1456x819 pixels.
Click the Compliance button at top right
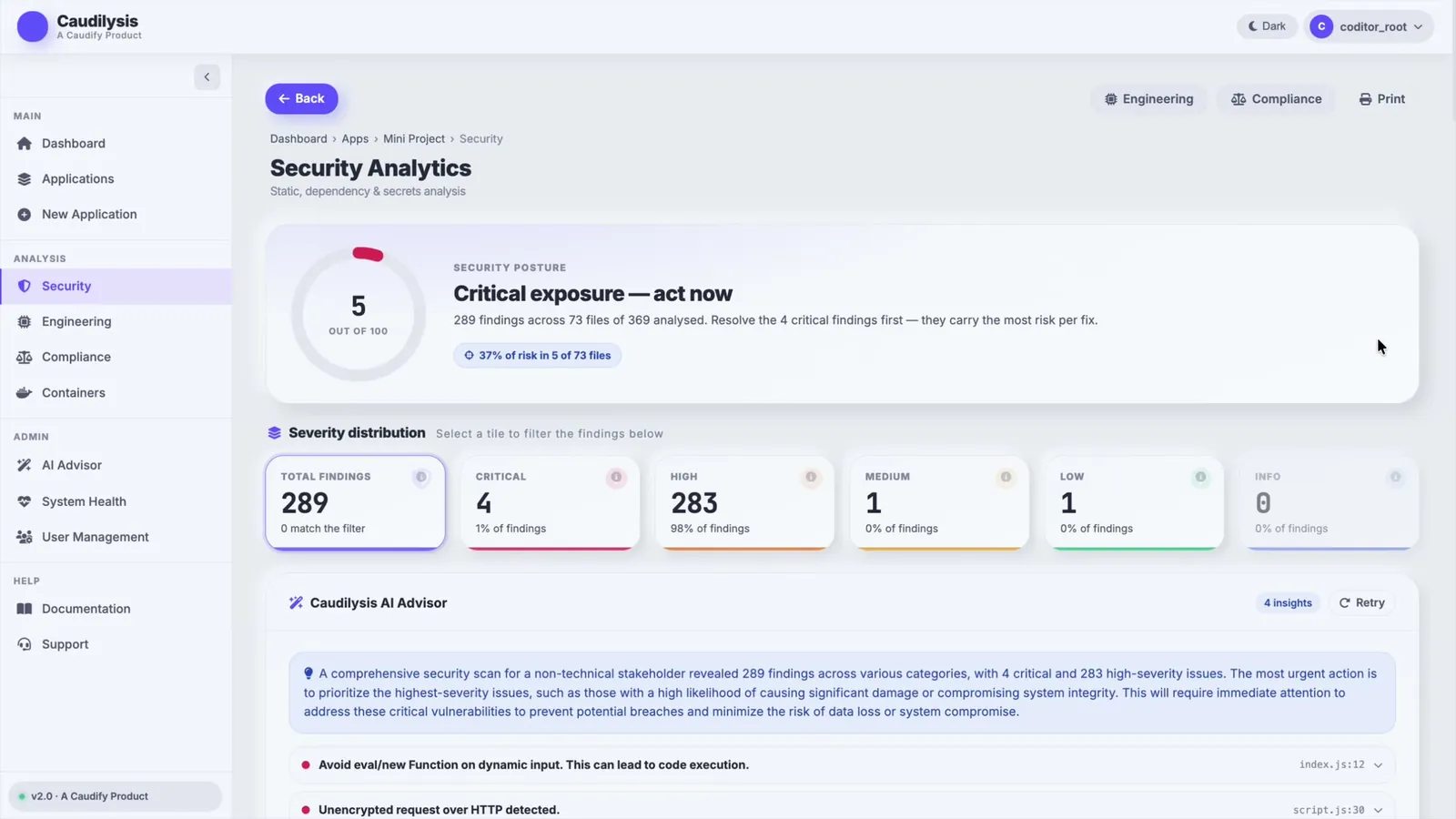[x=1277, y=99]
